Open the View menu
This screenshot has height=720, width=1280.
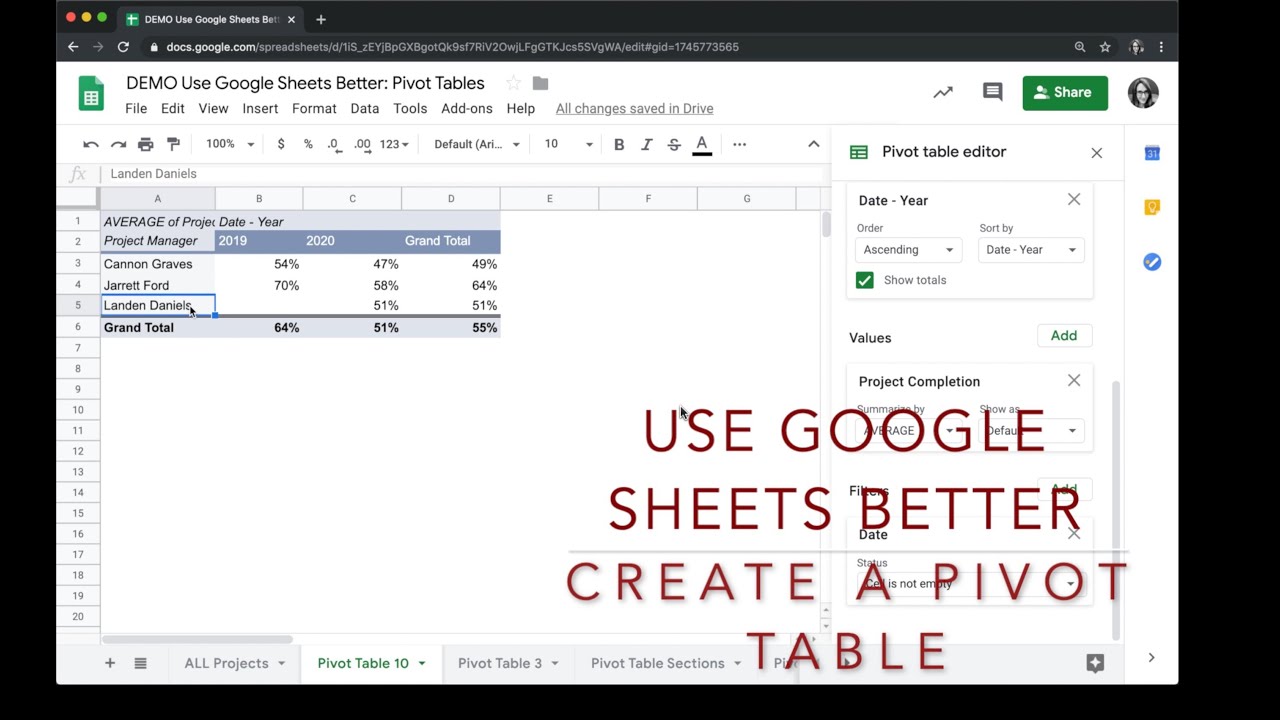213,108
